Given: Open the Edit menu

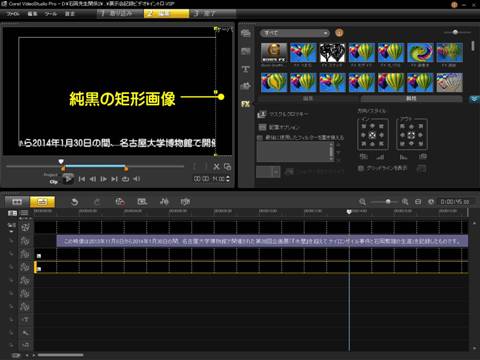Looking at the screenshot, I should [x=32, y=14].
